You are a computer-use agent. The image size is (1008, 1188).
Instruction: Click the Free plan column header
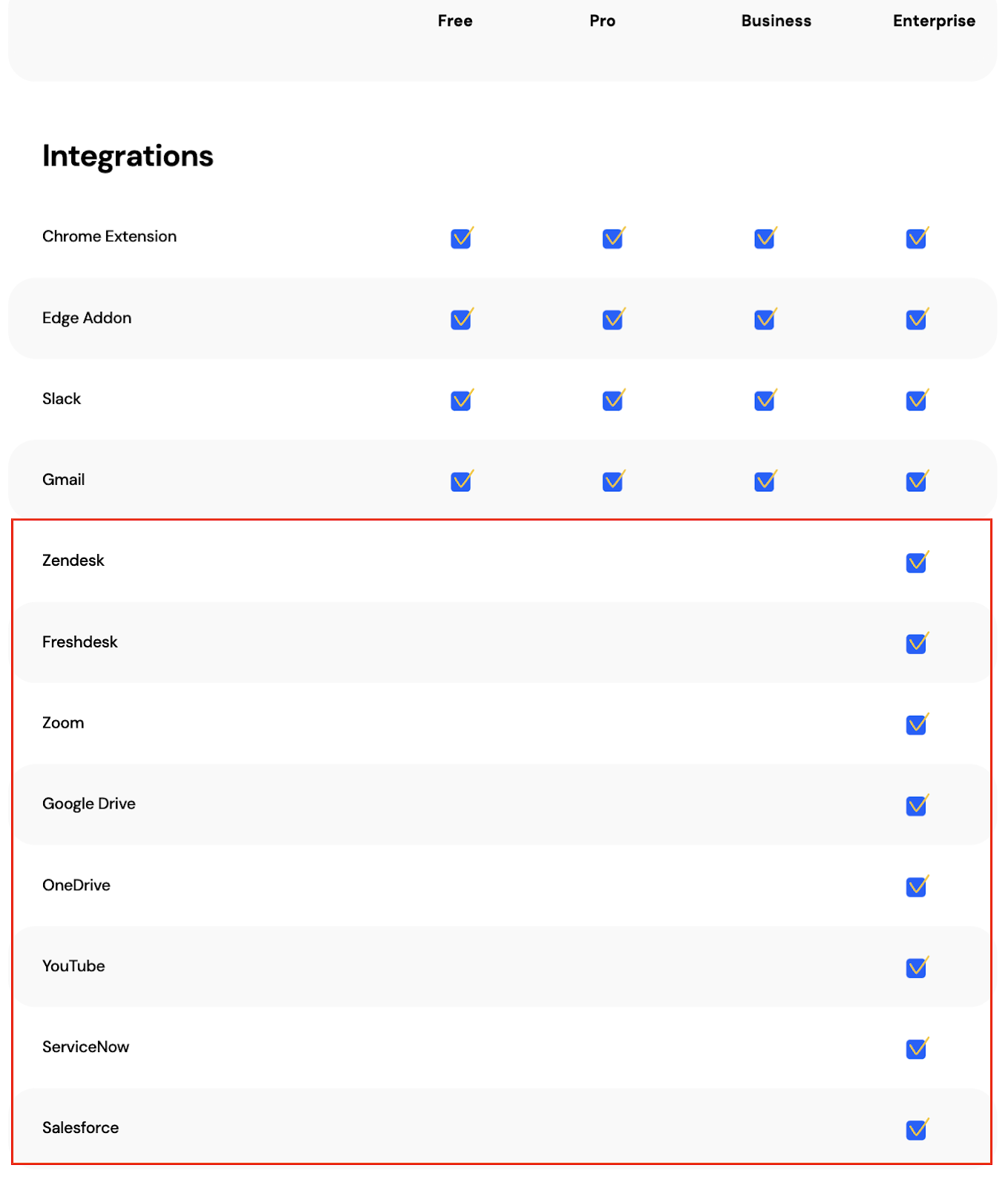455,21
